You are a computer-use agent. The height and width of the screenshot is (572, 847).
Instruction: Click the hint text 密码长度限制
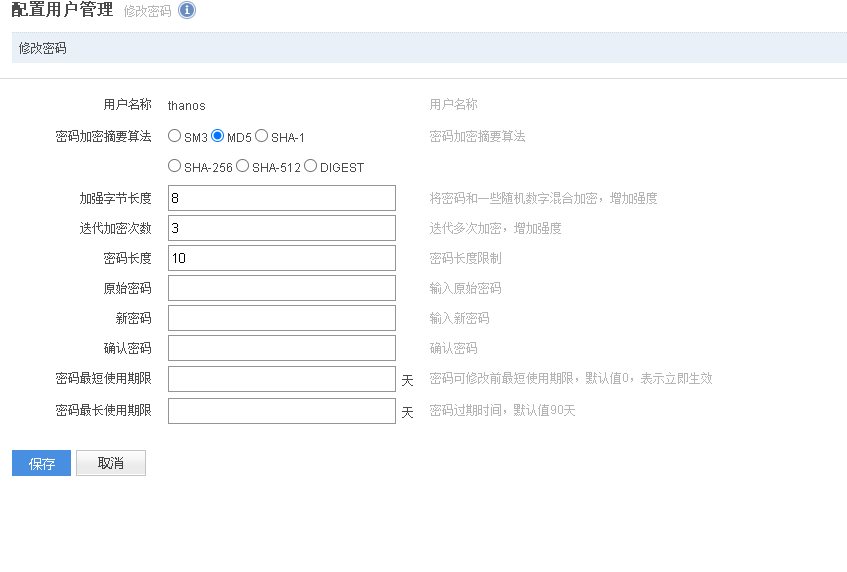coord(465,258)
